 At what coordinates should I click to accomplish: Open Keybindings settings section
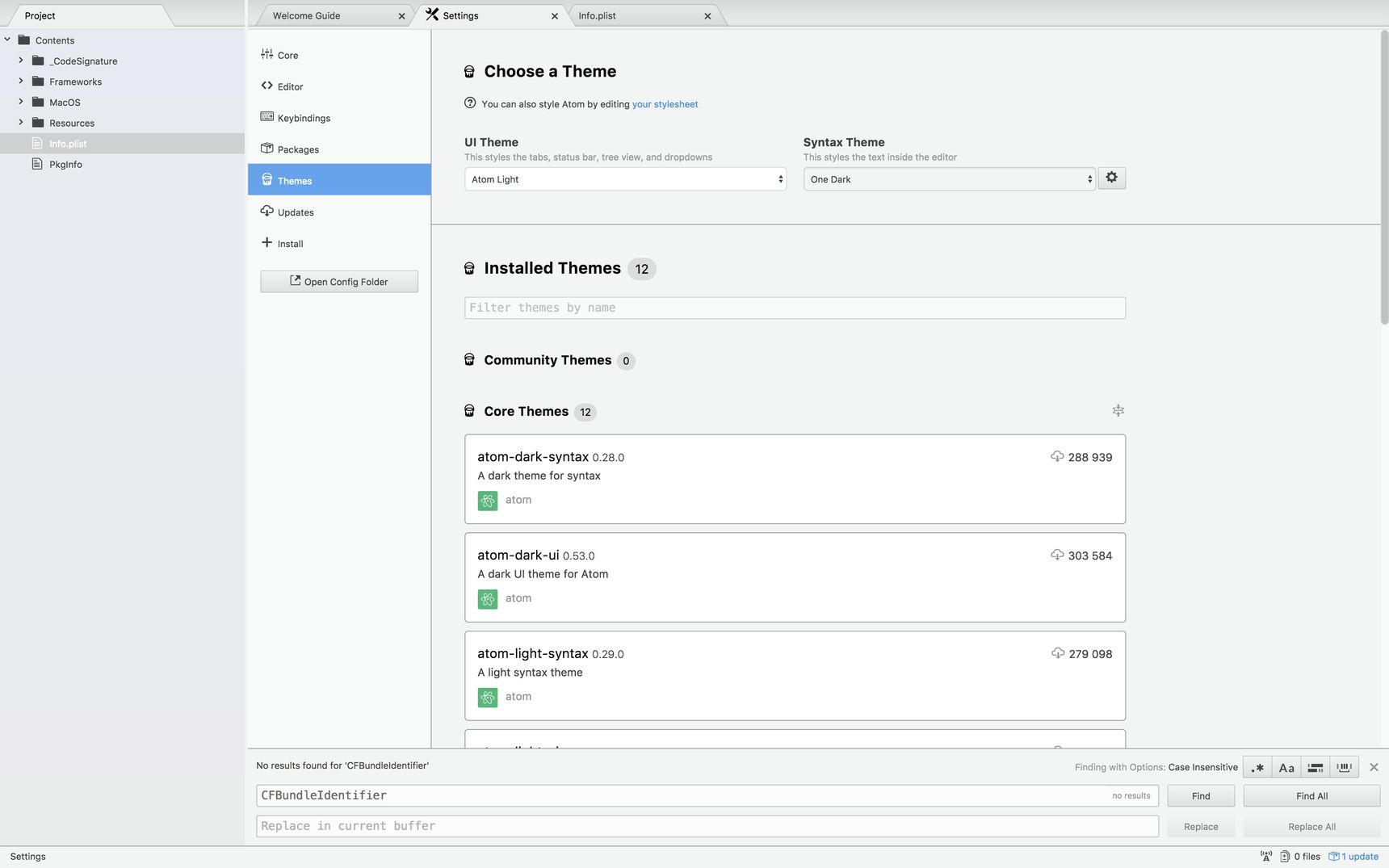tap(339, 118)
